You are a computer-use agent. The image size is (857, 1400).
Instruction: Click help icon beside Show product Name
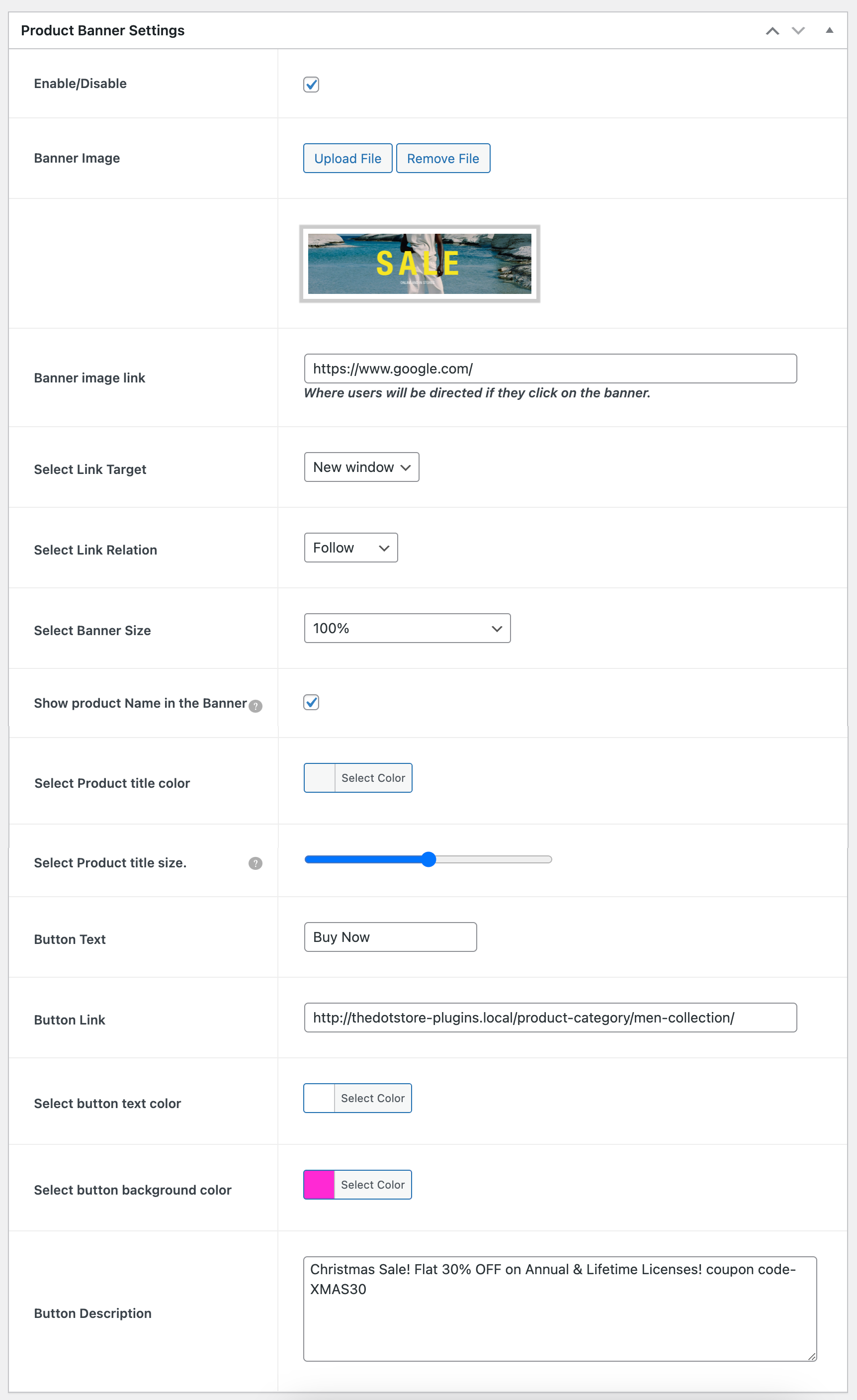(x=256, y=706)
